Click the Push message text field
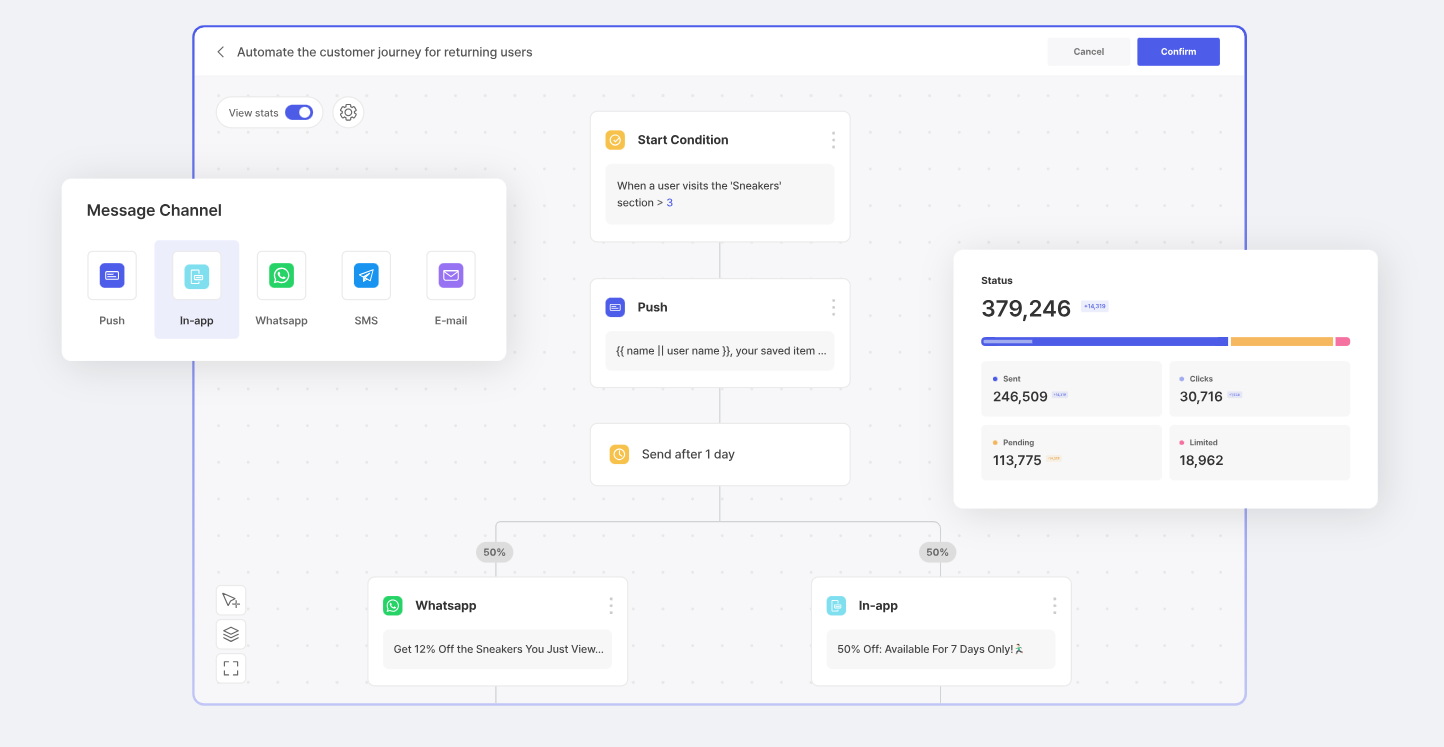The image size is (1444, 747). tap(720, 350)
